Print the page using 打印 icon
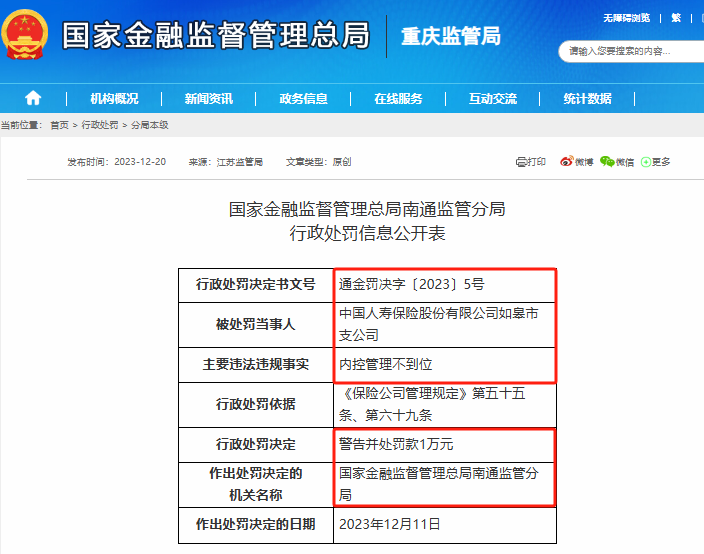 point(531,162)
